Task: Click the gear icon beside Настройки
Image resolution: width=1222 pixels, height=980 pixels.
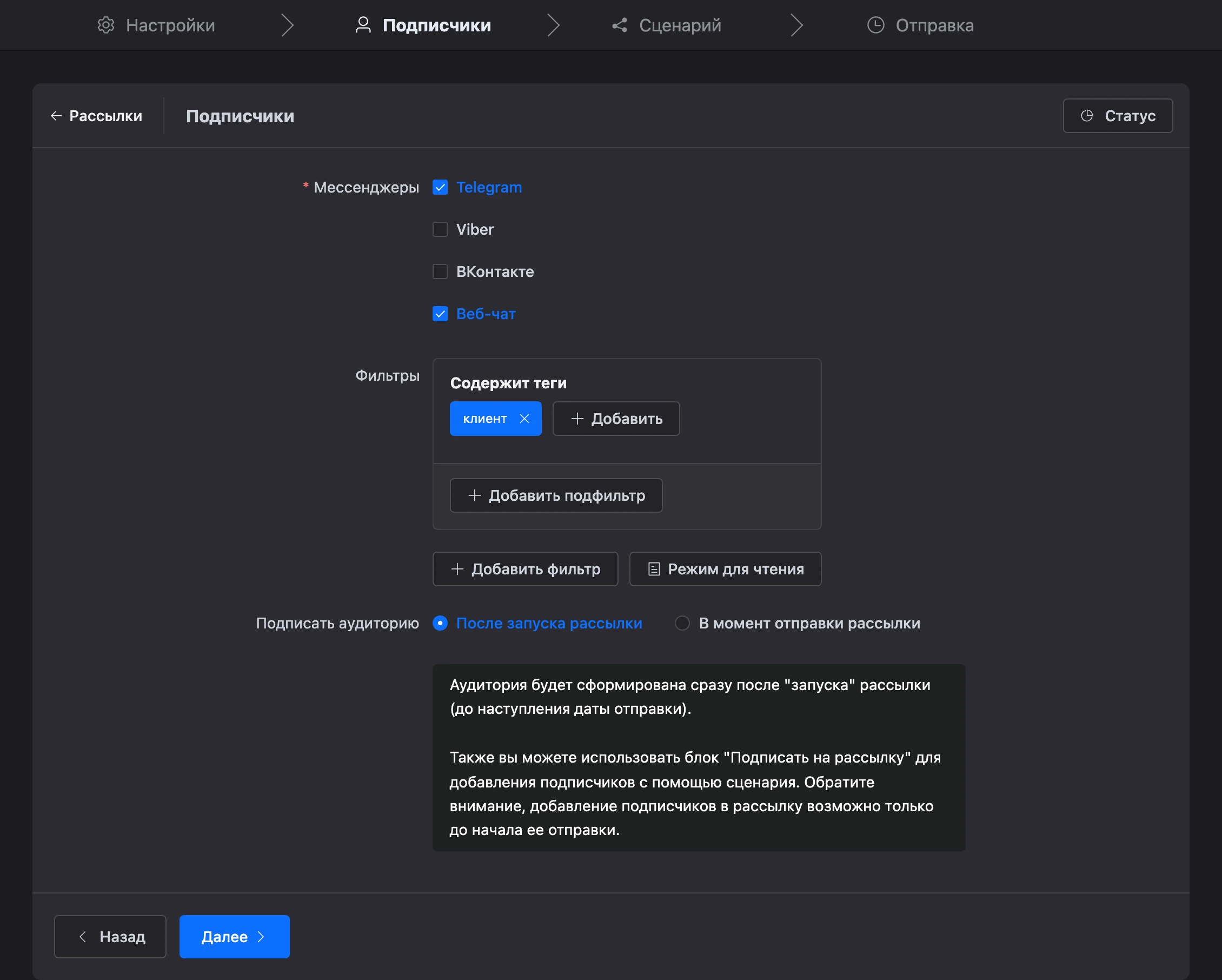Action: 106,25
